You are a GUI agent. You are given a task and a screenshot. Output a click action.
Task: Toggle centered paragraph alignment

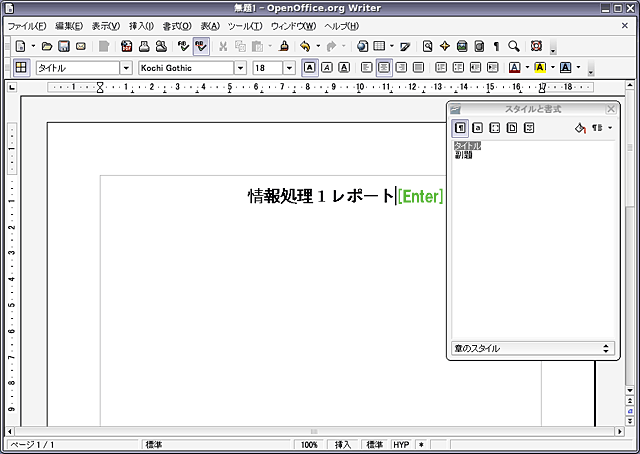pos(385,68)
